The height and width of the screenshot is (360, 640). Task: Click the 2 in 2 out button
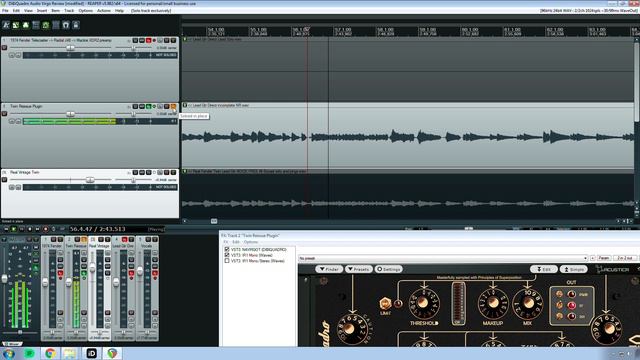coord(625,258)
